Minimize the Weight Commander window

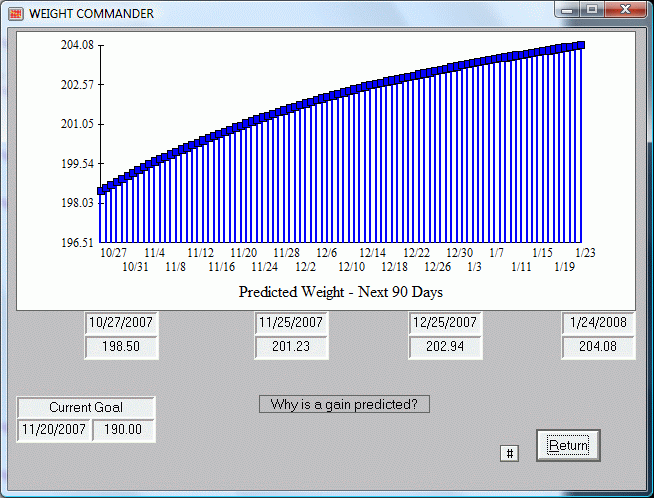571,11
